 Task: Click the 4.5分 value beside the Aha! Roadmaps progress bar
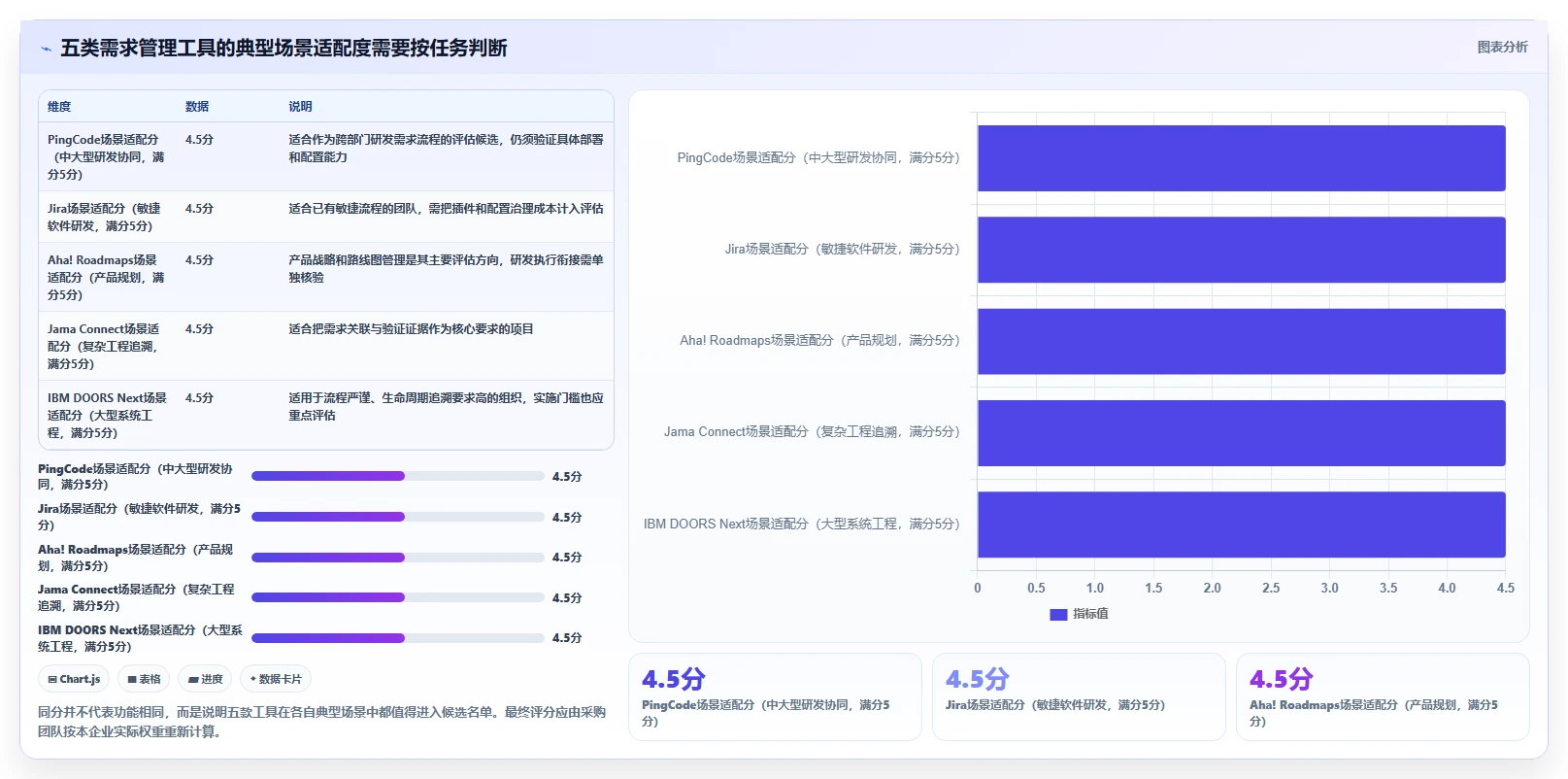[x=567, y=558]
